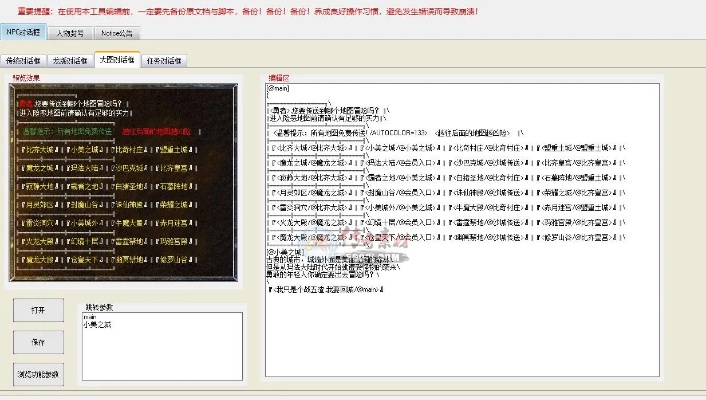Click 幻境十层 link in preview panel
Viewport: 706px width, 400px height.
coord(85,241)
